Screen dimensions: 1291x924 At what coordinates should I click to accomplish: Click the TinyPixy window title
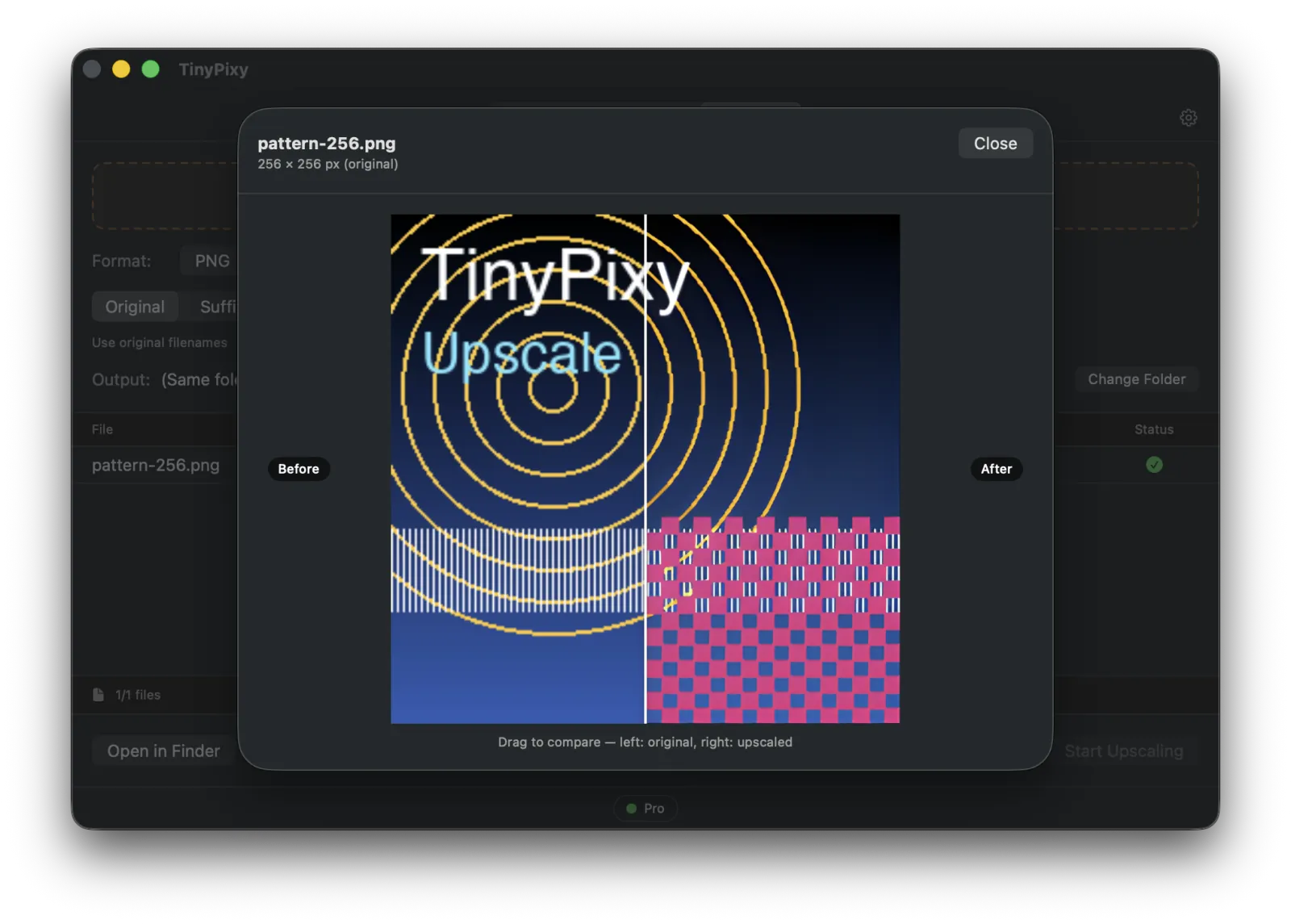213,69
